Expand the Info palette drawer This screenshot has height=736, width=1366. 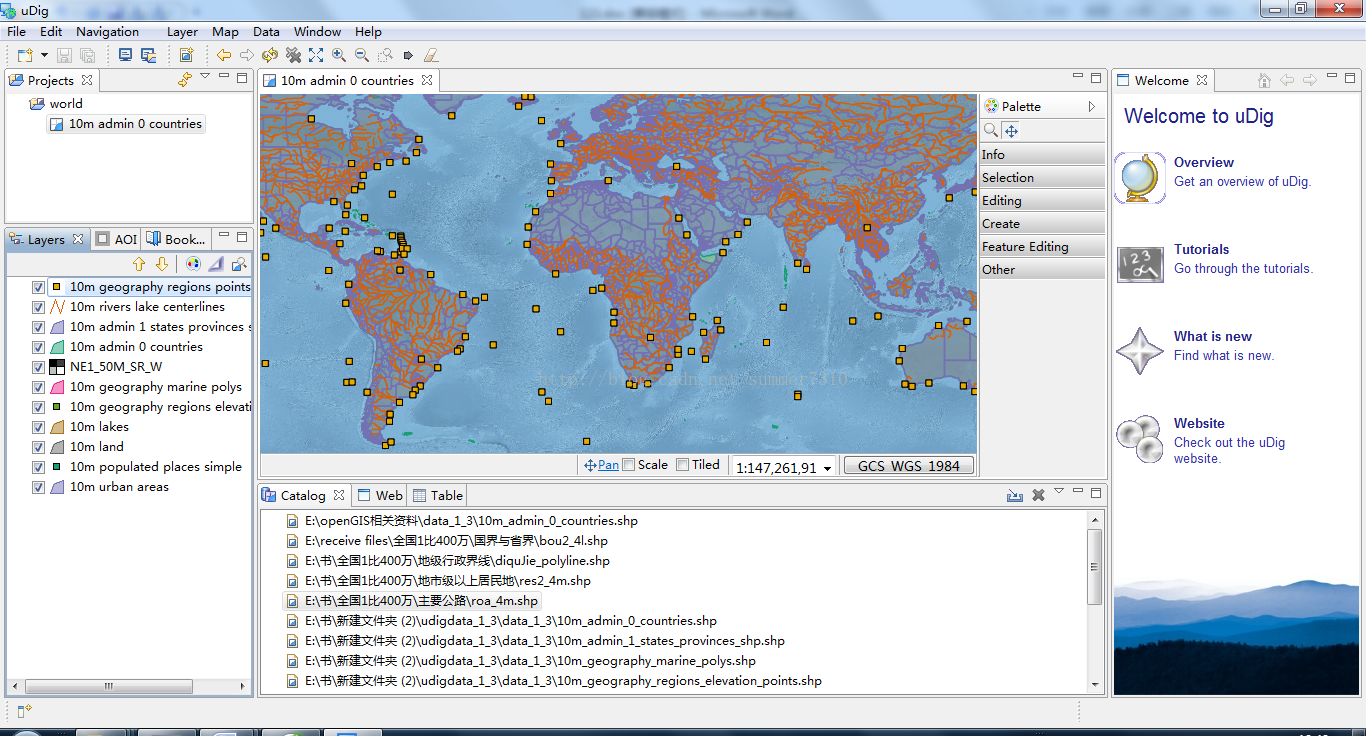1042,154
